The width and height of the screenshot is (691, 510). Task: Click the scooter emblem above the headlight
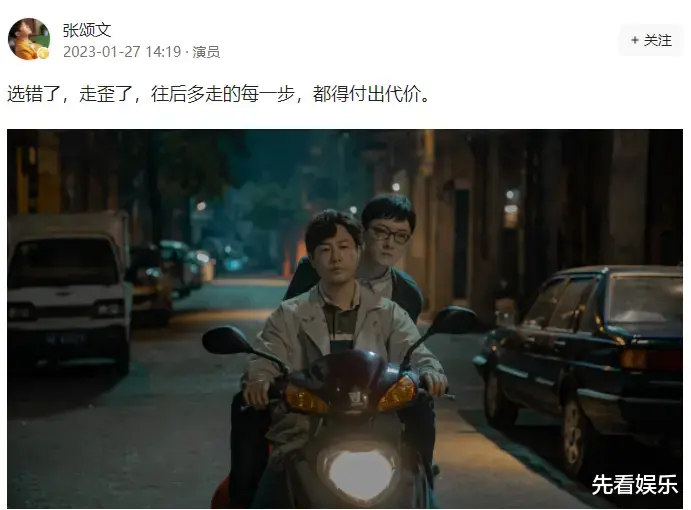click(353, 398)
